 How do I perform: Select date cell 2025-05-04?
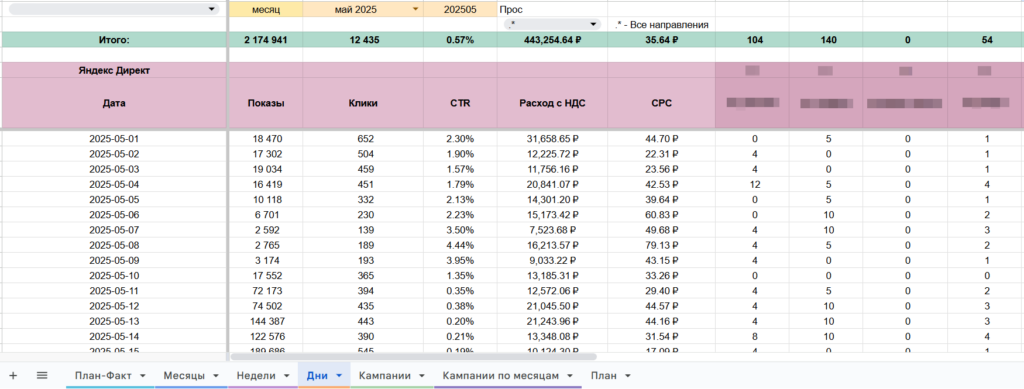click(x=114, y=185)
